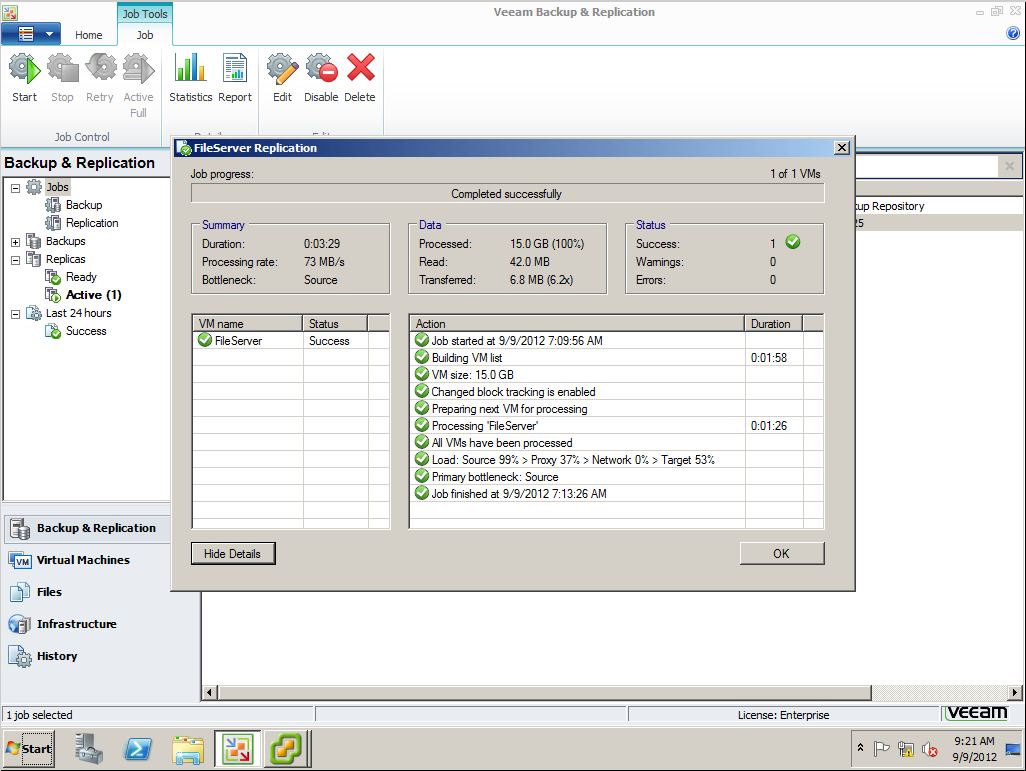Select "Processing 'FileServer'" action row
1026x771 pixels.
click(x=616, y=425)
